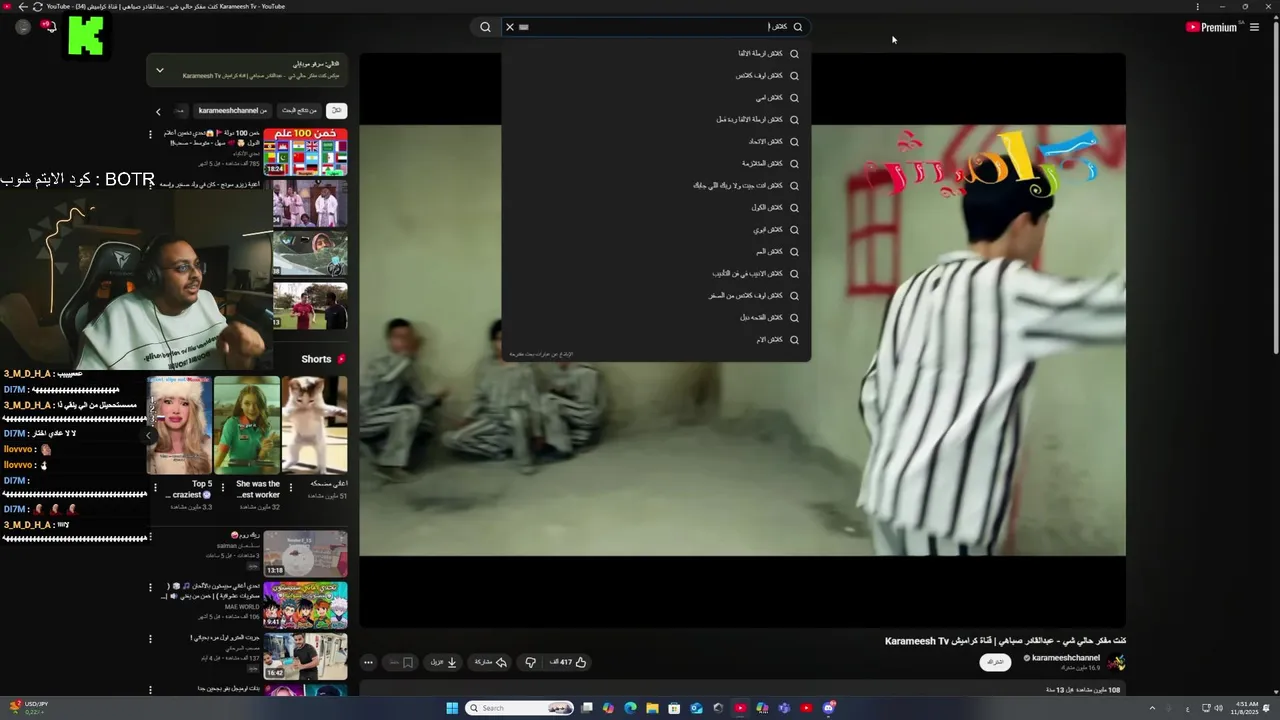Select the last suggestion 'كلاش الام'
The image size is (1280, 720).
point(655,340)
